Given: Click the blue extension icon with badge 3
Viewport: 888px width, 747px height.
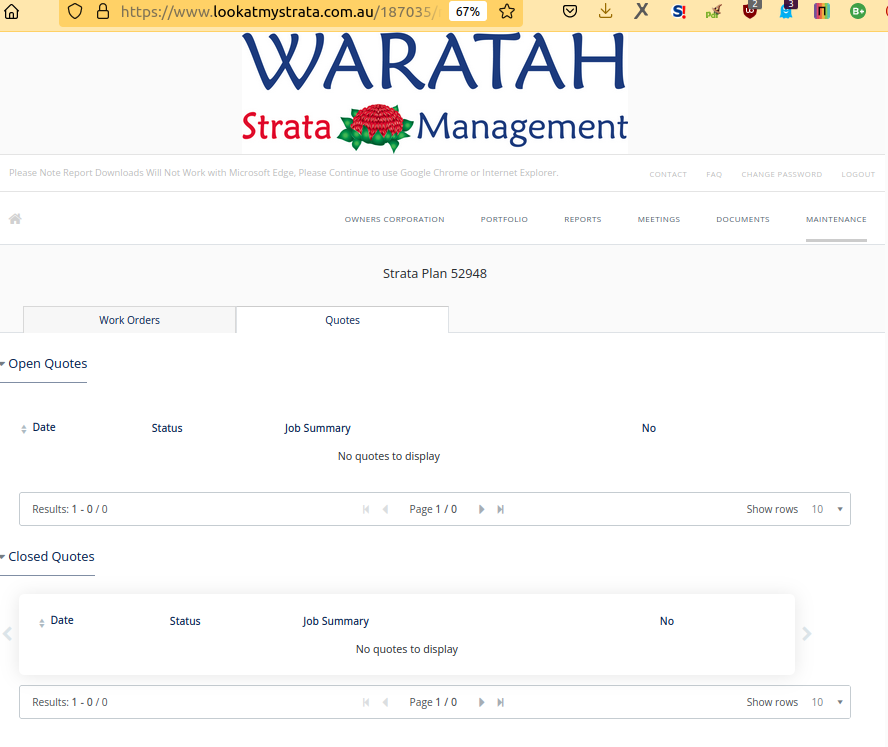Looking at the screenshot, I should (x=786, y=10).
